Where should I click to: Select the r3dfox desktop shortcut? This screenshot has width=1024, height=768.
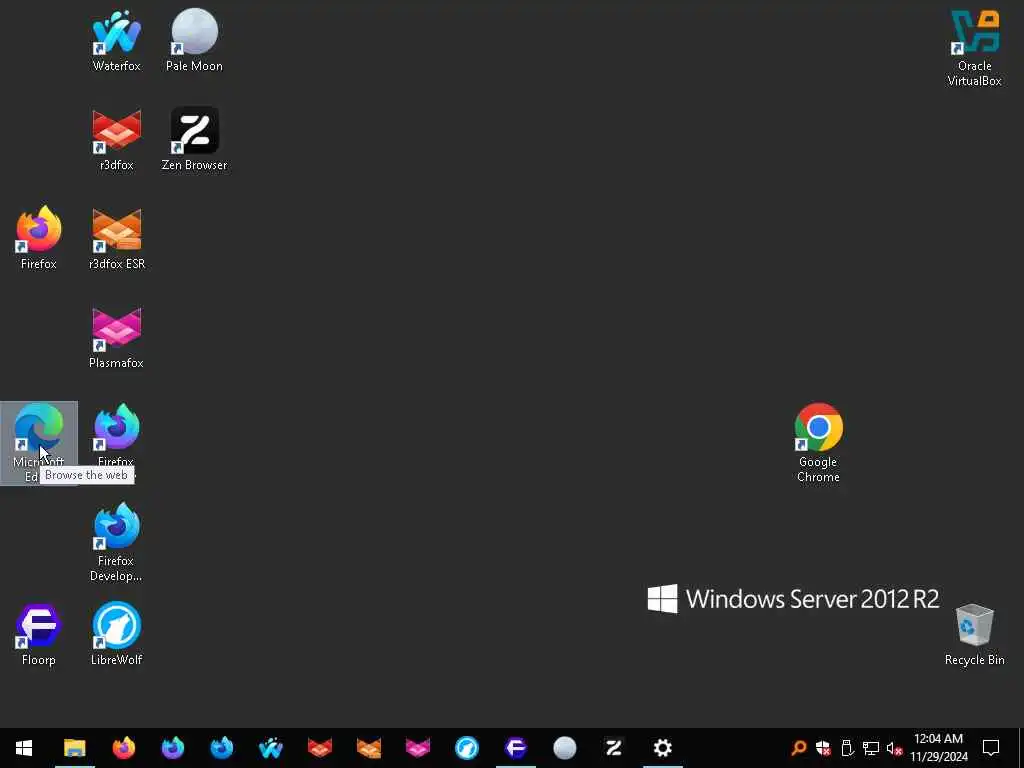click(116, 140)
